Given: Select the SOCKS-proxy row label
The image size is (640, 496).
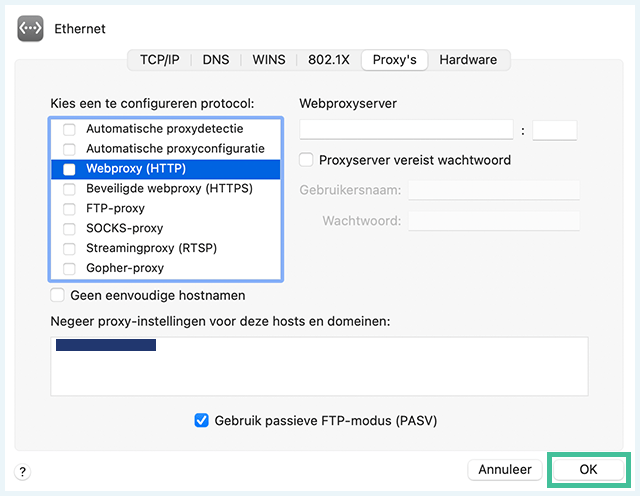Looking at the screenshot, I should click(x=124, y=228).
